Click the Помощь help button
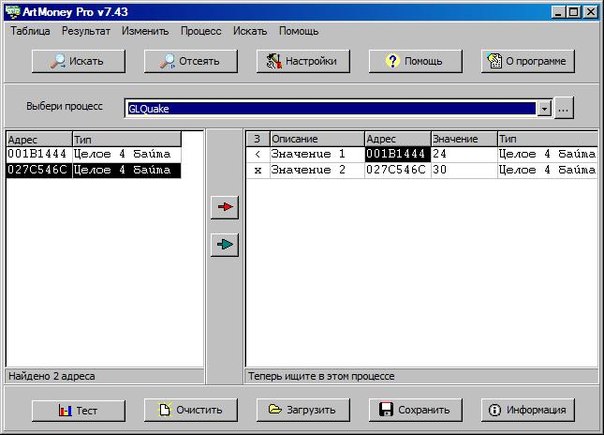The height and width of the screenshot is (435, 604). point(415,61)
